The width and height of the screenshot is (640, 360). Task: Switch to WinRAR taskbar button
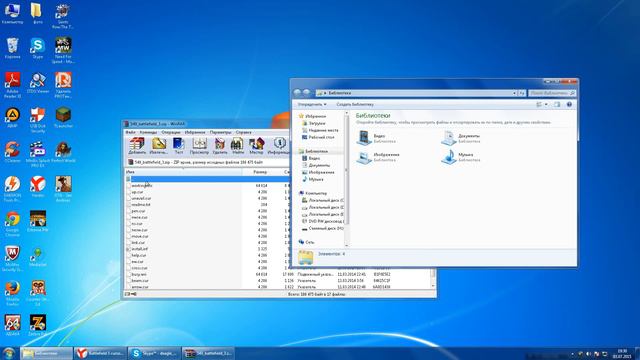point(208,353)
